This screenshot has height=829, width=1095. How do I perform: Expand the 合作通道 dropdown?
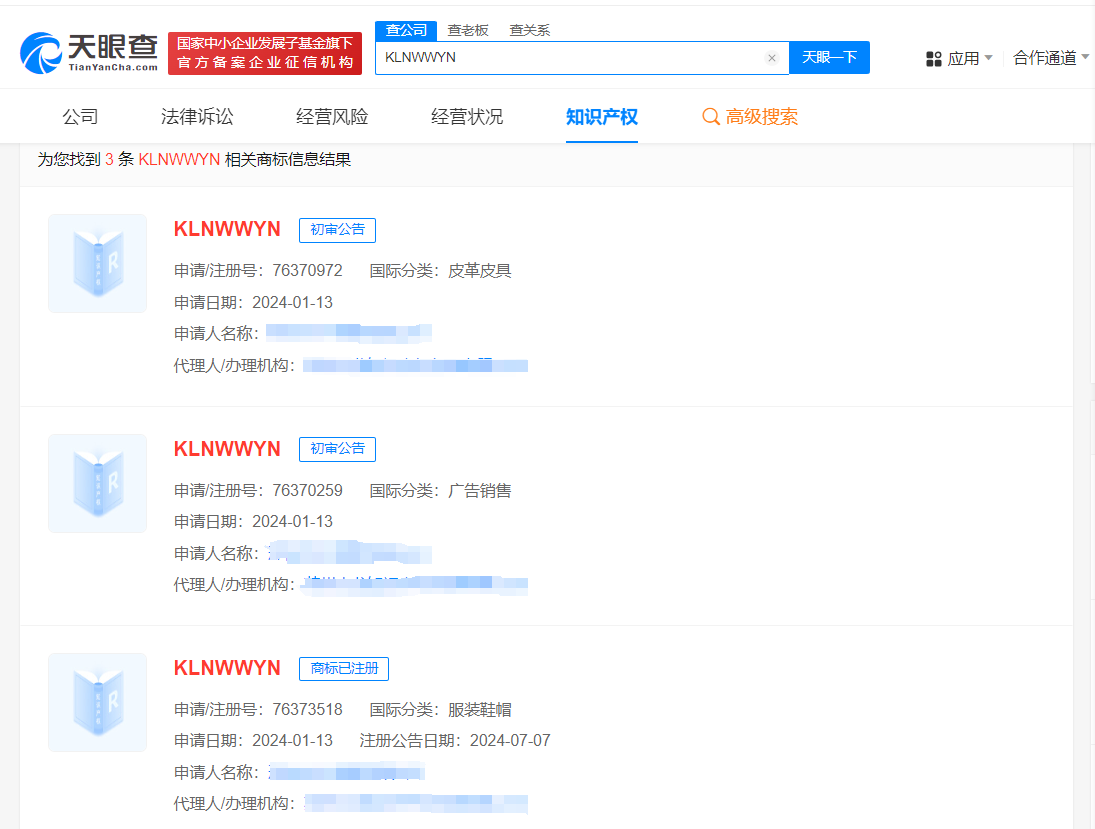[x=1044, y=59]
